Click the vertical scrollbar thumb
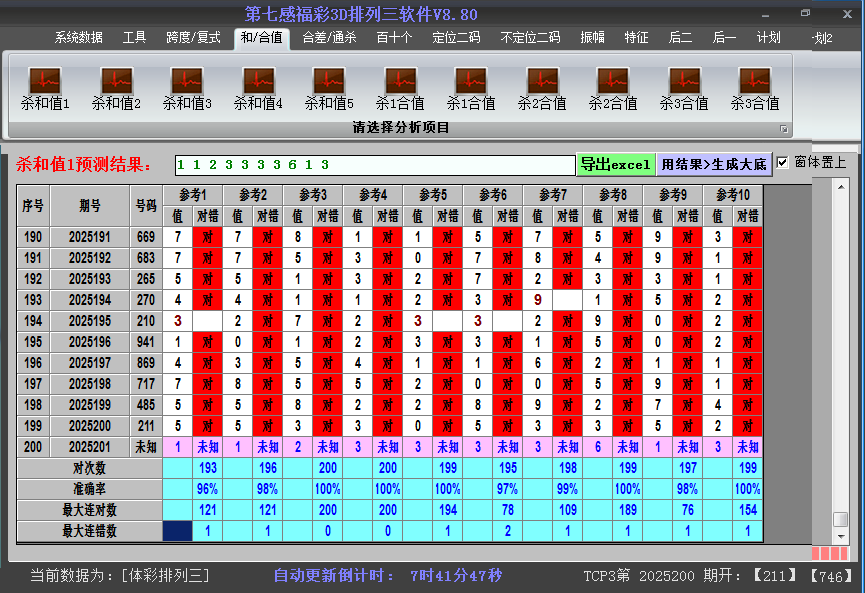 click(x=841, y=519)
